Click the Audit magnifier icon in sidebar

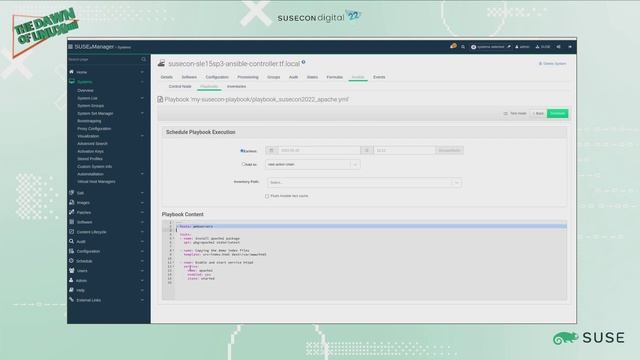click(71, 242)
